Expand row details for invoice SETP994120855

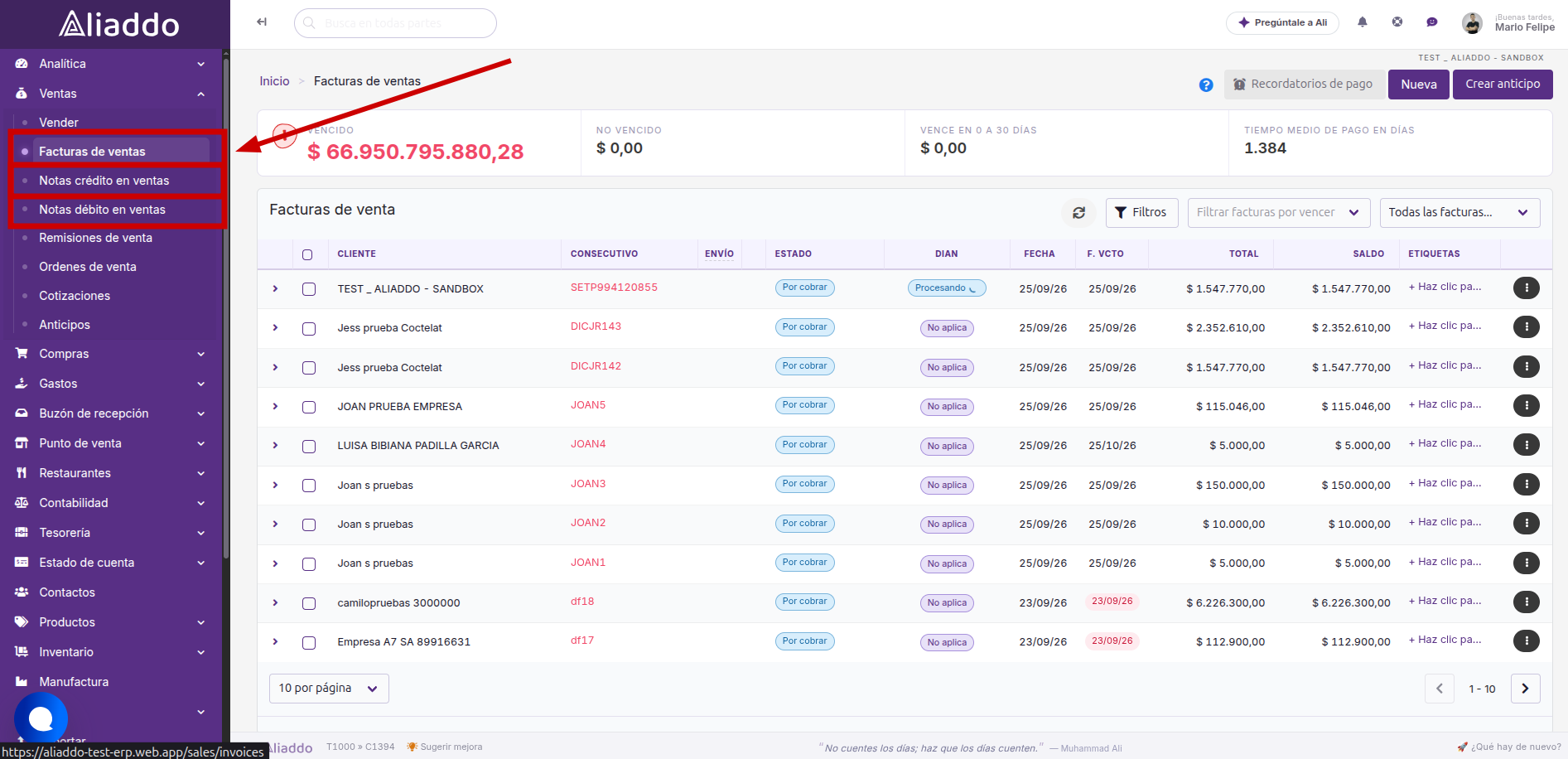275,289
